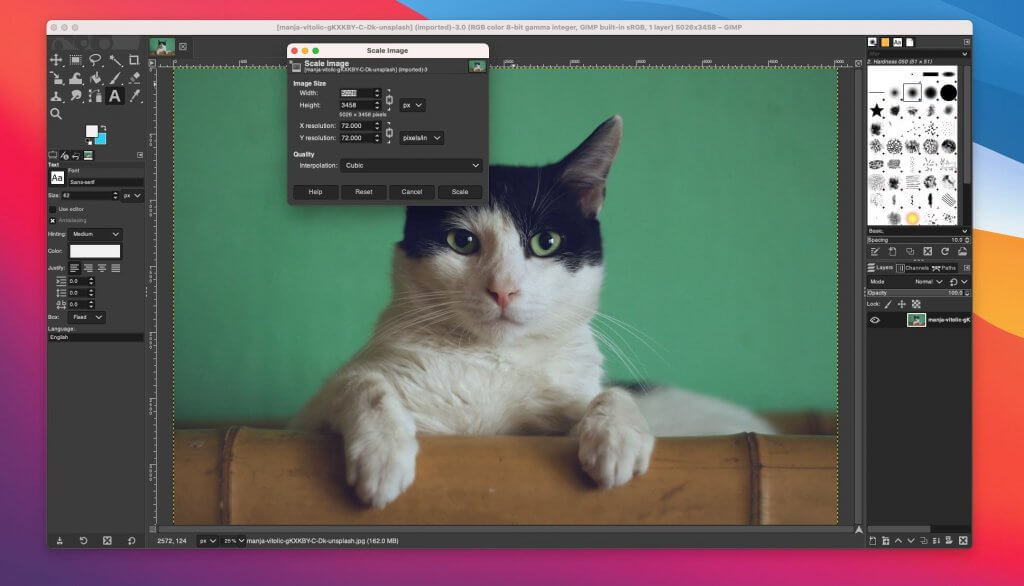Image resolution: width=1024 pixels, height=586 pixels.
Task: Open the Box Fixed dropdown
Action: tap(86, 317)
